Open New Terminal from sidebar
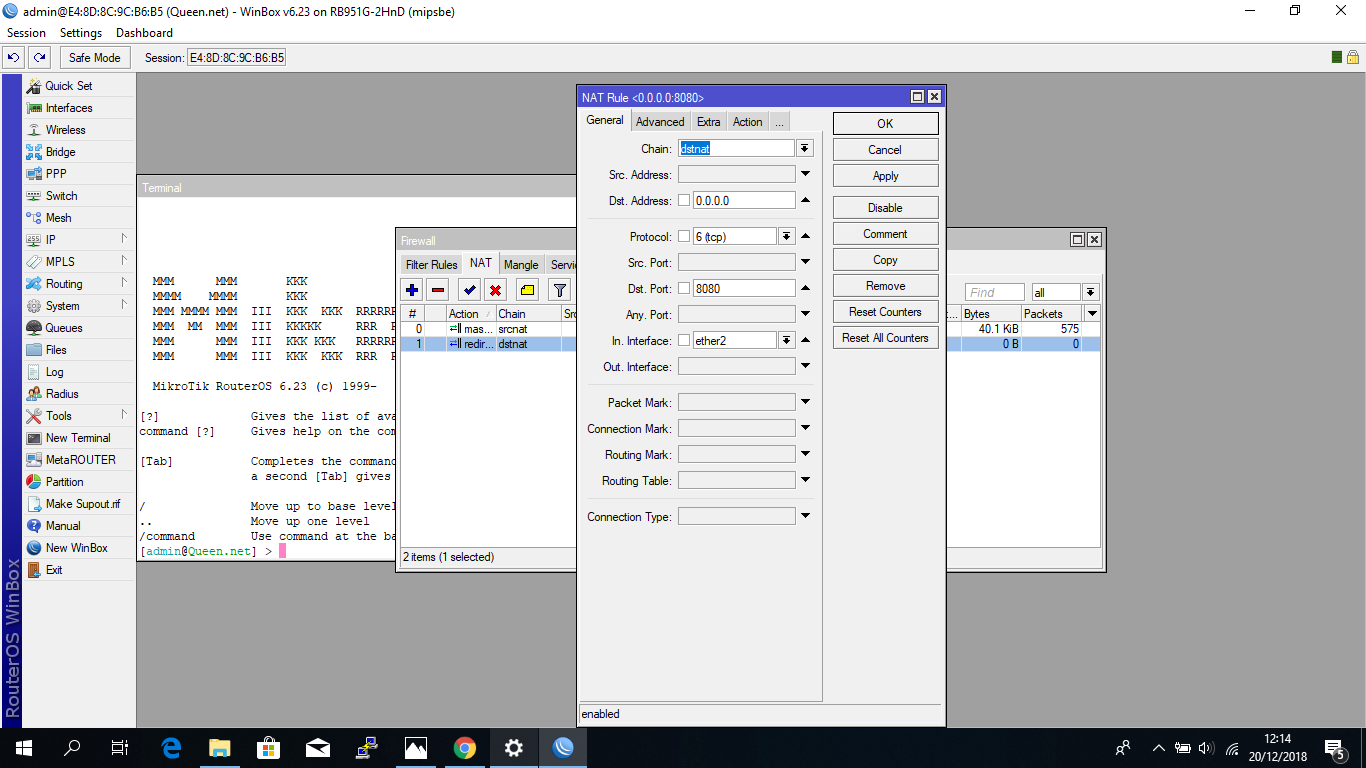 79,438
